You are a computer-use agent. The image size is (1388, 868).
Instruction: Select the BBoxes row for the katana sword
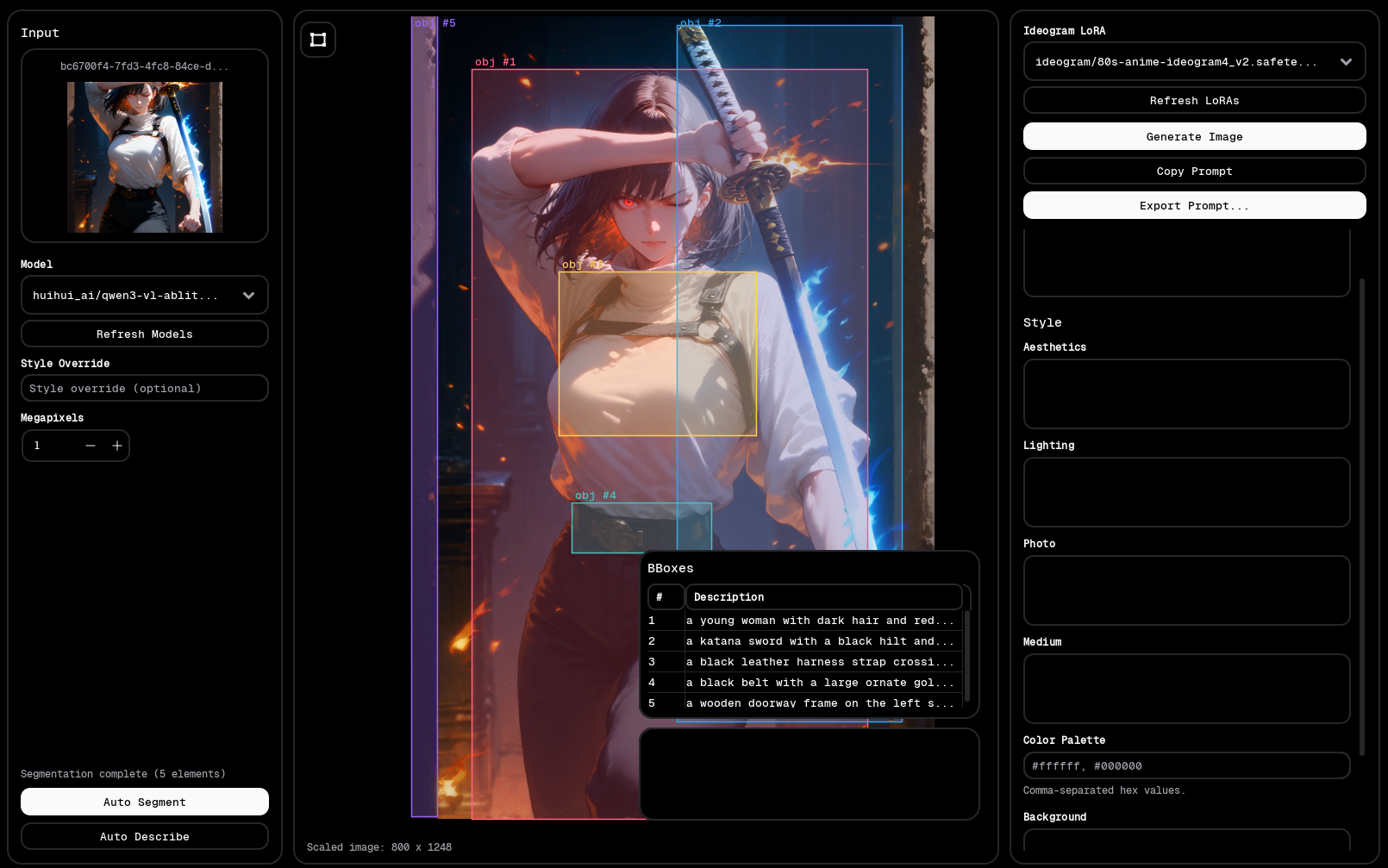point(803,641)
